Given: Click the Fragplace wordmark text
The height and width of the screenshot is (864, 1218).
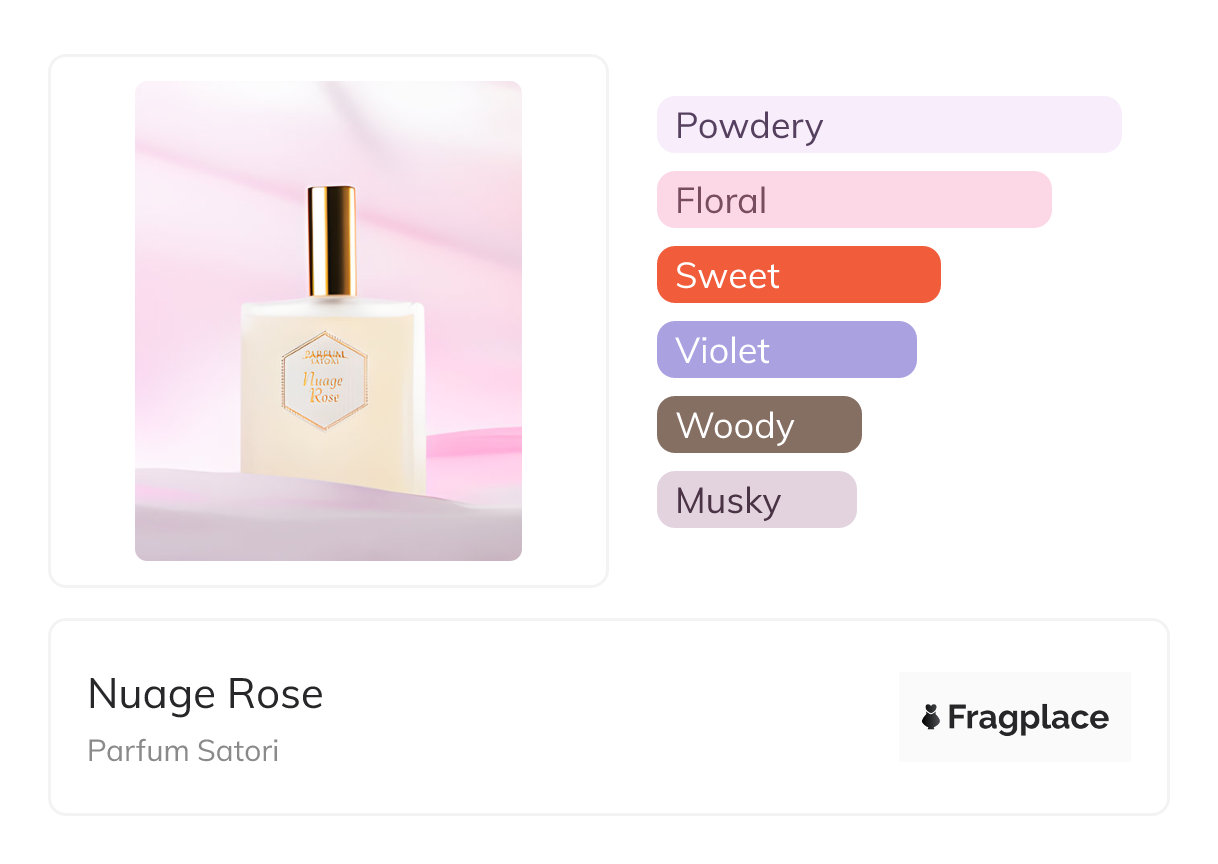Looking at the screenshot, I should coord(1028,717).
